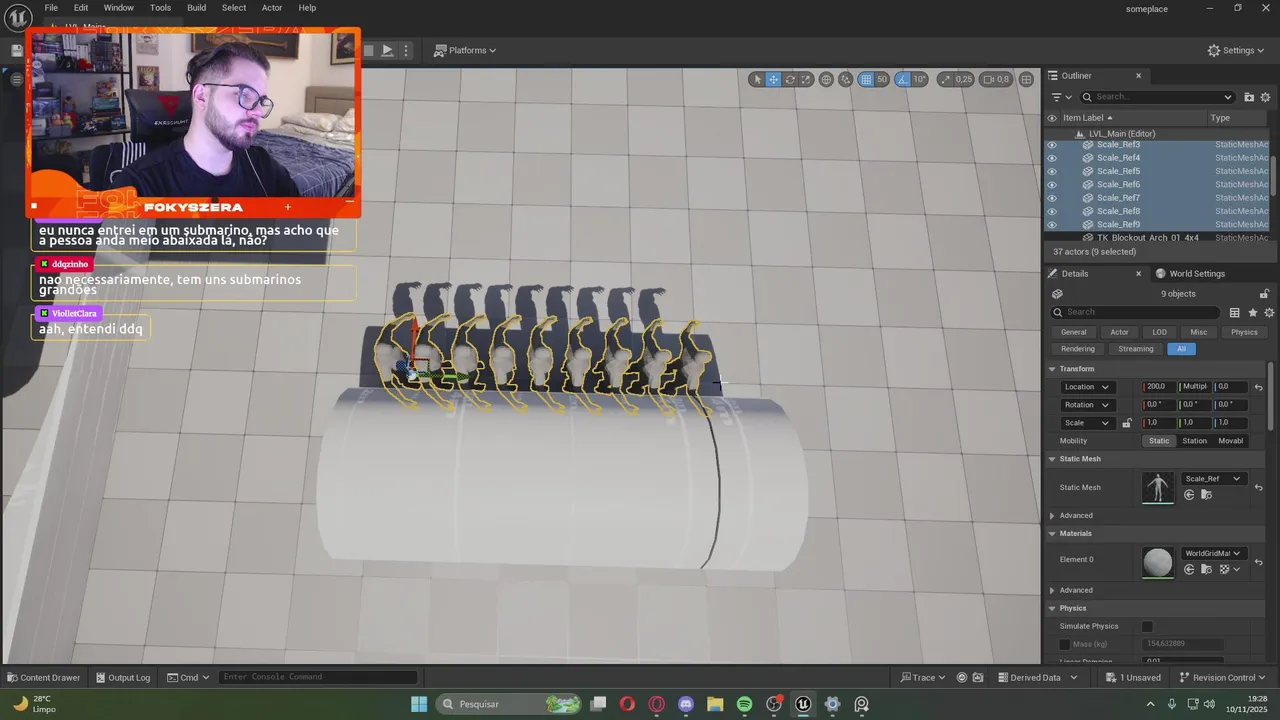The image size is (1280, 720).
Task: Collapse the Transform section
Action: point(1052,369)
